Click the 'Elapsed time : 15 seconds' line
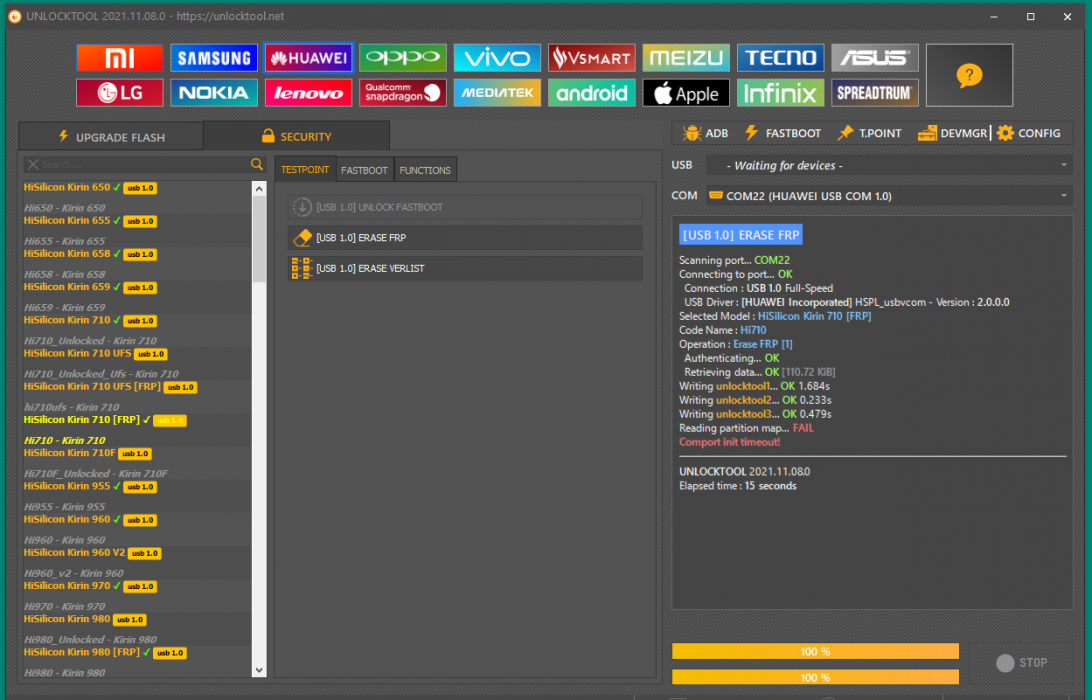This screenshot has height=700, width=1092. coord(738,486)
